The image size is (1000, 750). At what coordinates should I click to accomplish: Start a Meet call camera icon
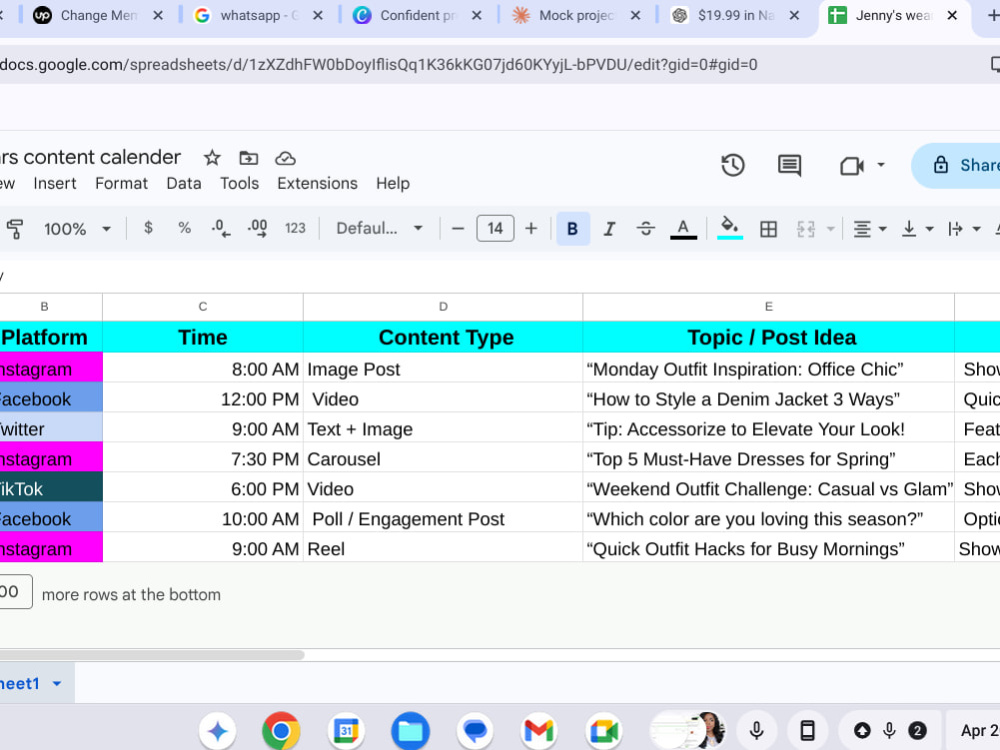click(x=851, y=166)
